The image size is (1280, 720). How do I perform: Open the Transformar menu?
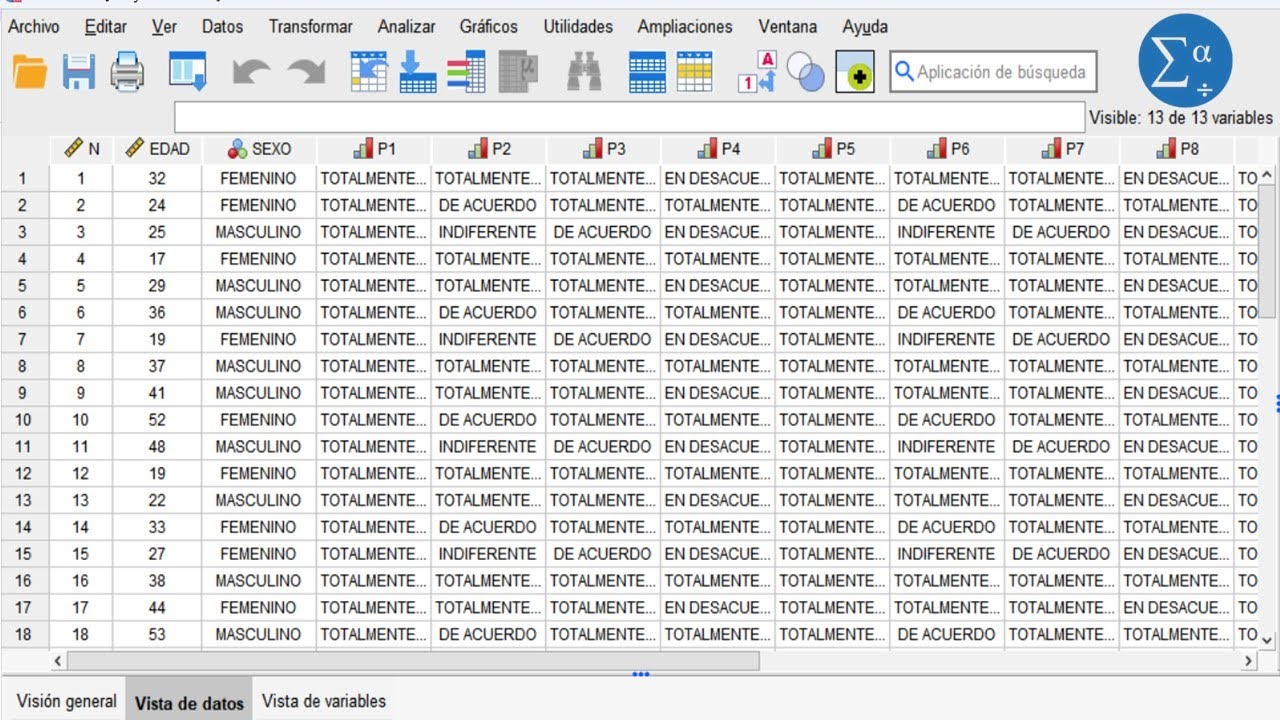(x=310, y=27)
